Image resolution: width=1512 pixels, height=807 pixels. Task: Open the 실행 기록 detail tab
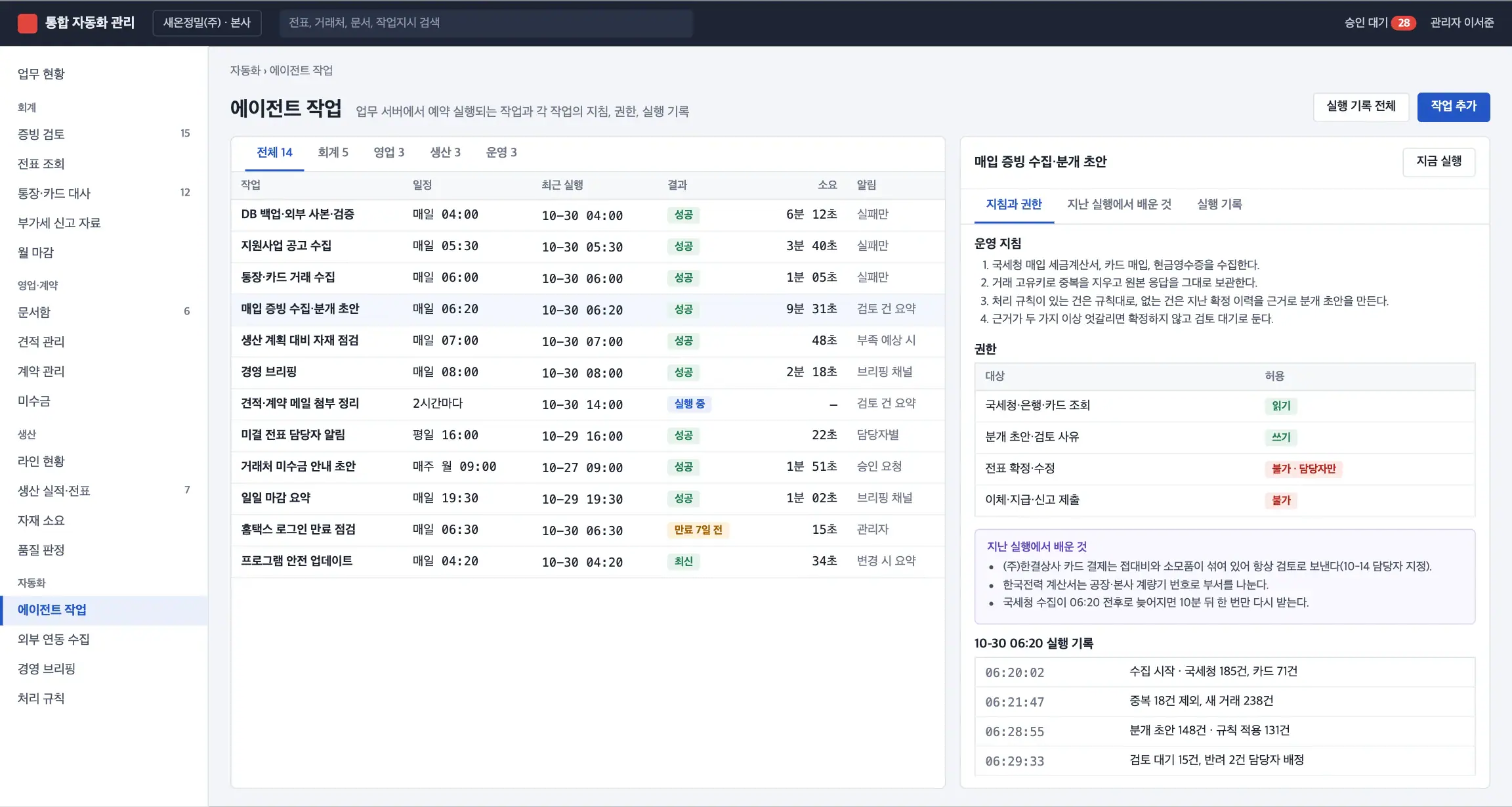[x=1219, y=205]
